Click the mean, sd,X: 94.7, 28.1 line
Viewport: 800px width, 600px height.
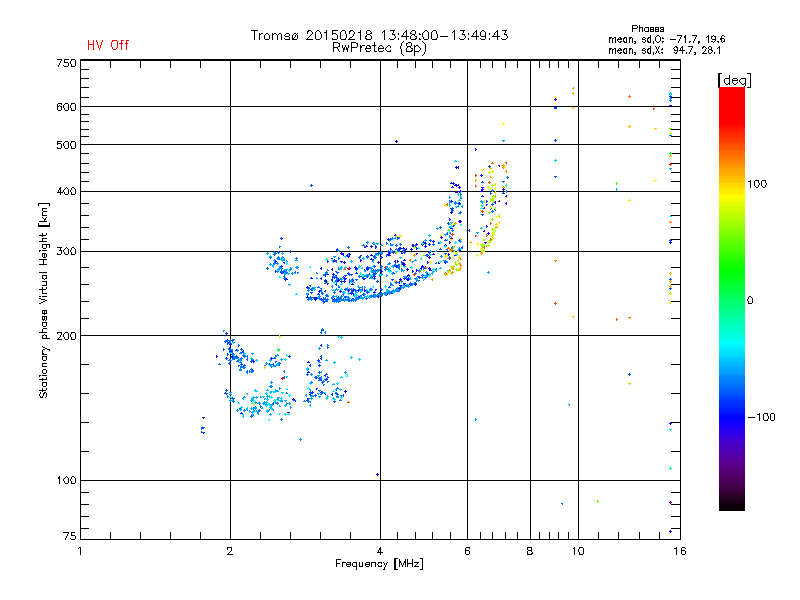tap(664, 50)
